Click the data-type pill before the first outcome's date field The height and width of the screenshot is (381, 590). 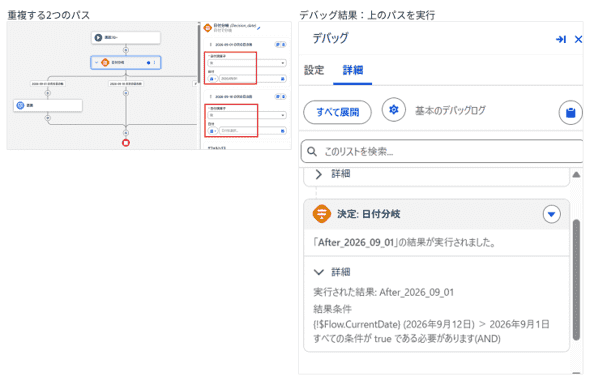pos(213,79)
